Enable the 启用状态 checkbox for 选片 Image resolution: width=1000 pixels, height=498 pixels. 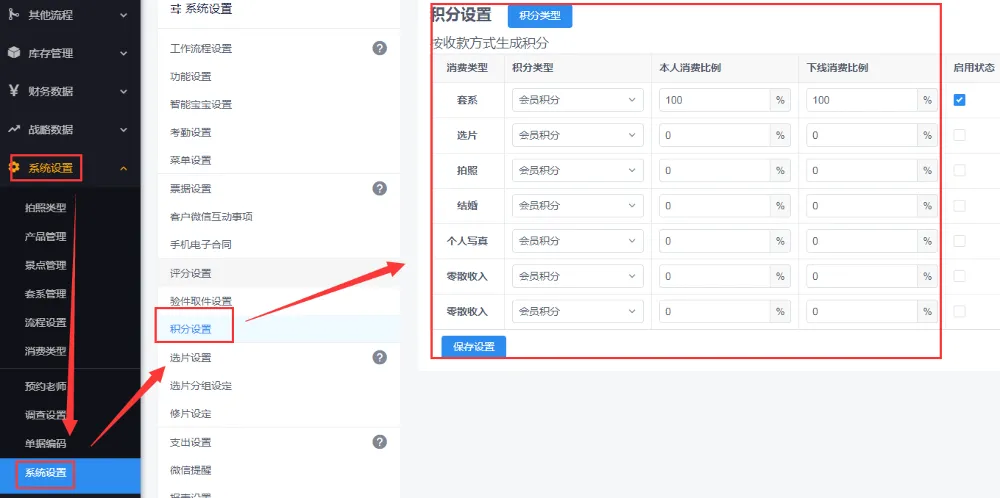pyautogui.click(x=959, y=135)
